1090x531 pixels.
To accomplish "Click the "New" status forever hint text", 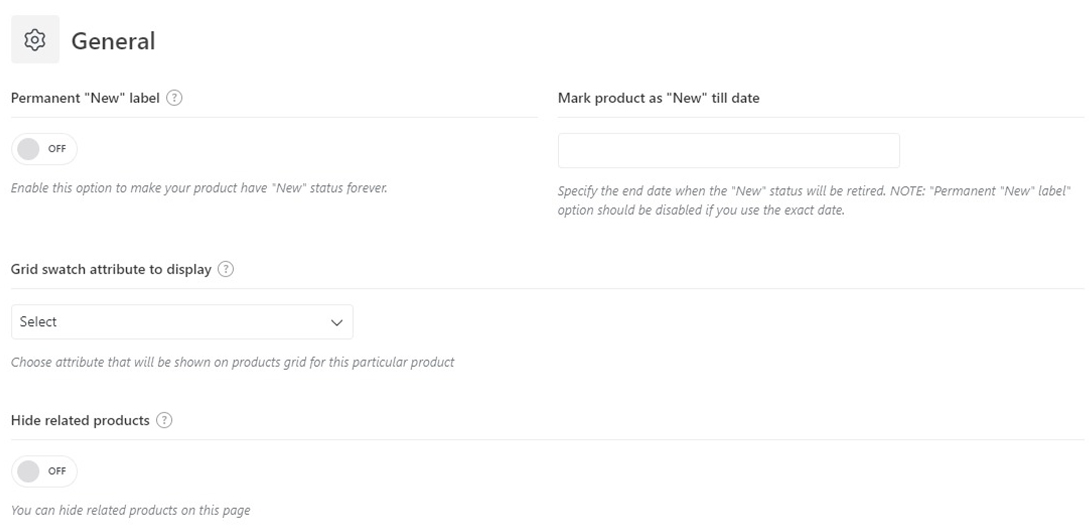I will click(198, 188).
